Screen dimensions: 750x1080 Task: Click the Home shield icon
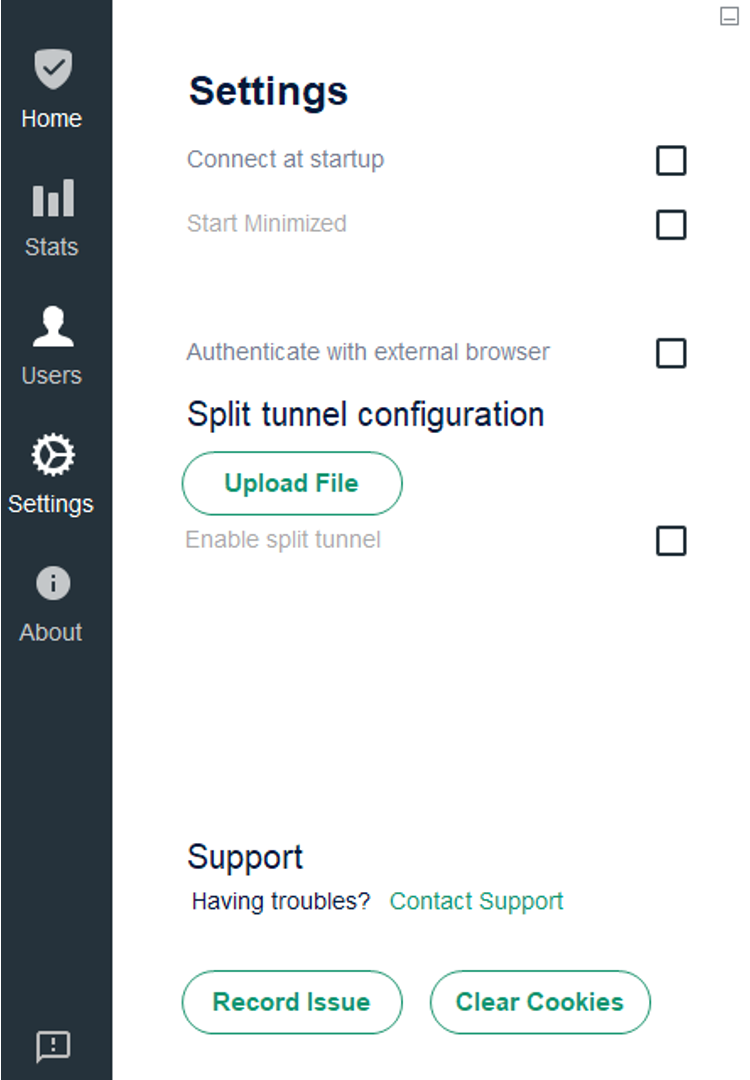[52, 70]
